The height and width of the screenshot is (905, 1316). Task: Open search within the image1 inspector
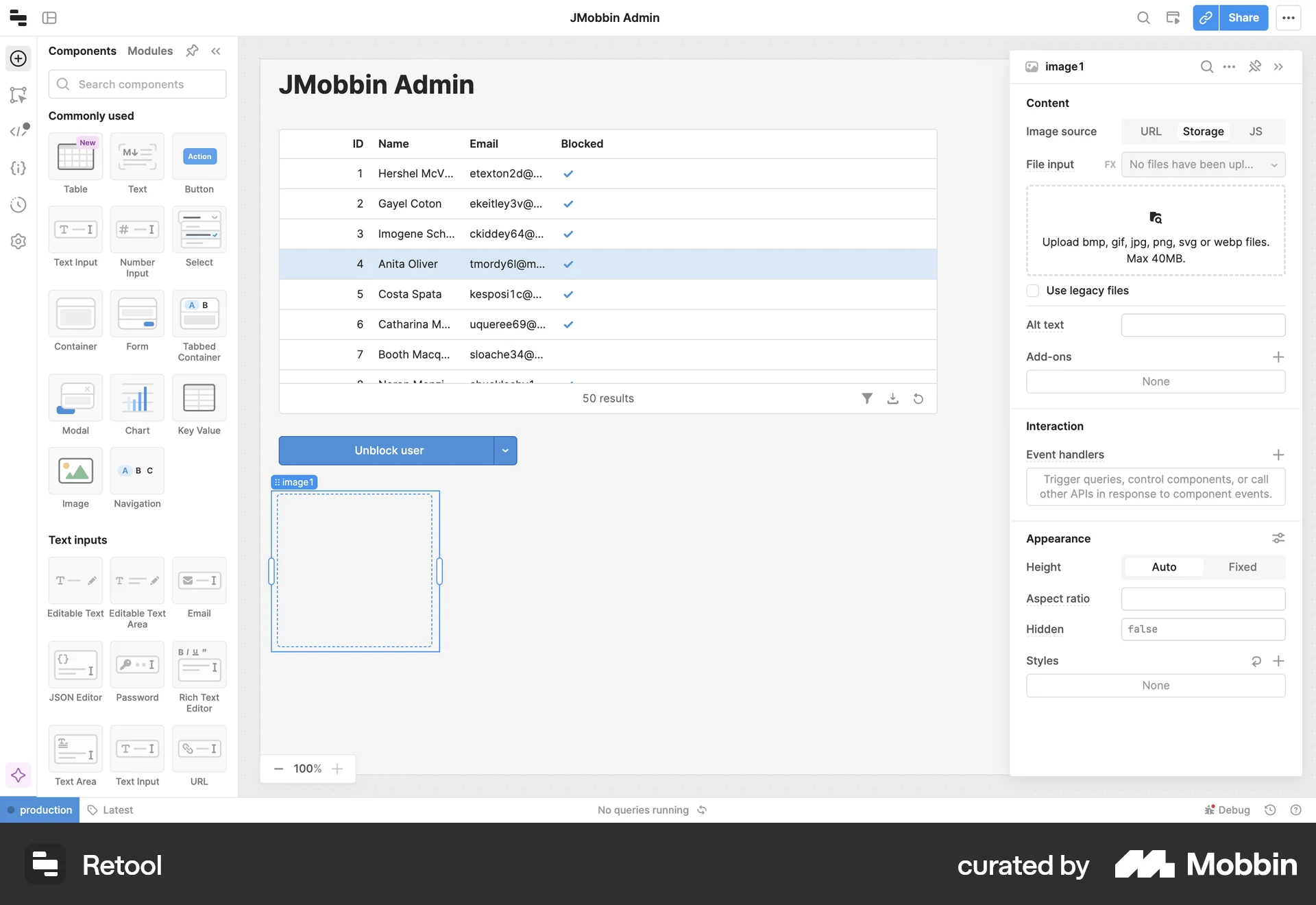coord(1206,67)
